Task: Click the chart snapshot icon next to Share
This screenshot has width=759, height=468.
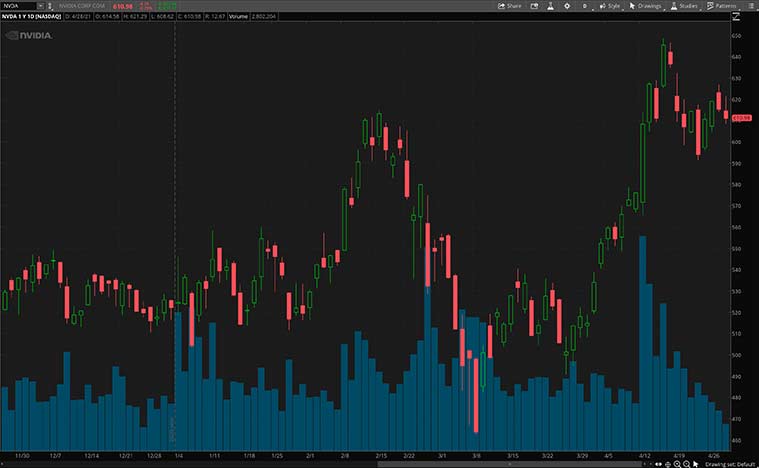Action: point(534,6)
